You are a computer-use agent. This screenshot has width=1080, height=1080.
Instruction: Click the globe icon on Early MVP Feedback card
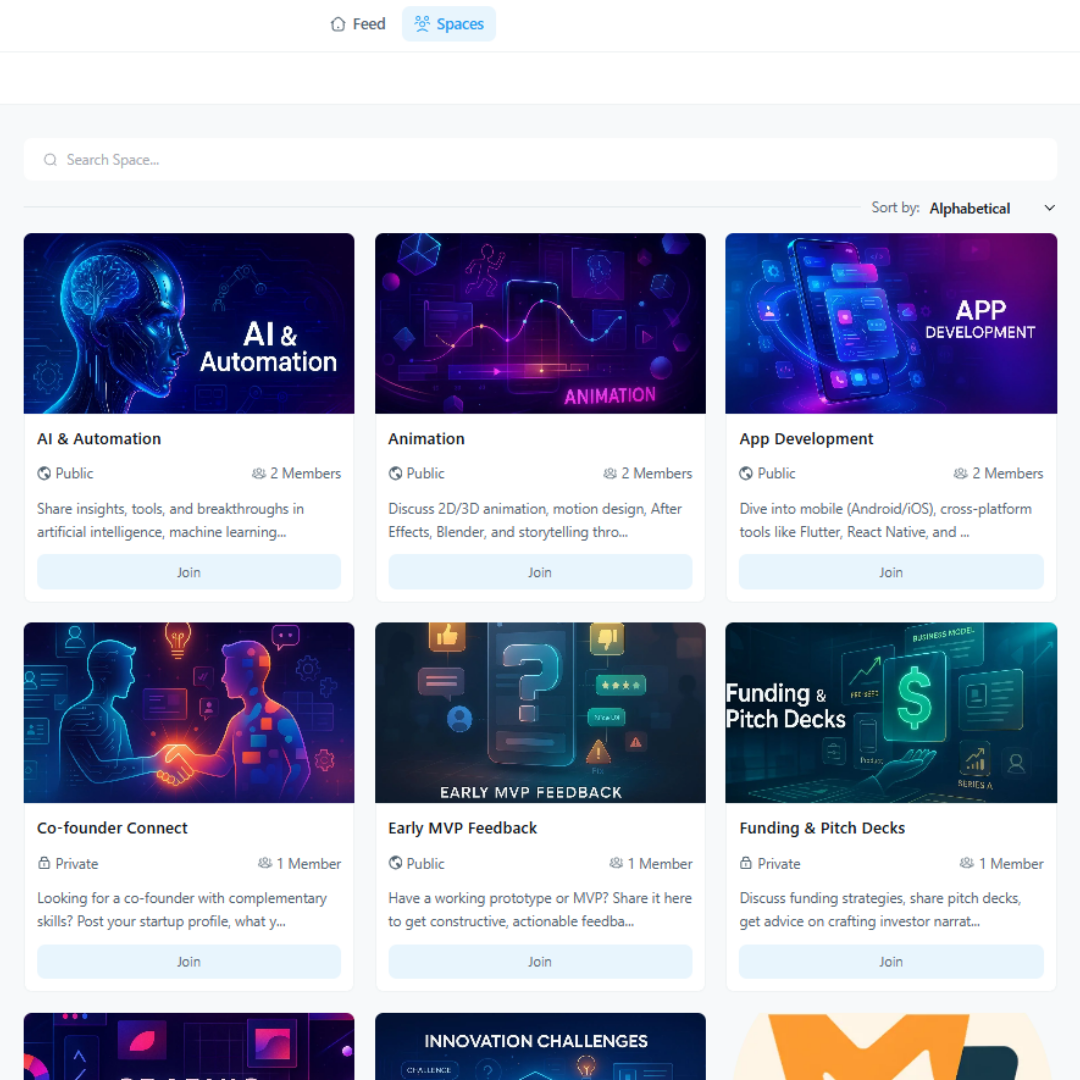click(x=395, y=864)
